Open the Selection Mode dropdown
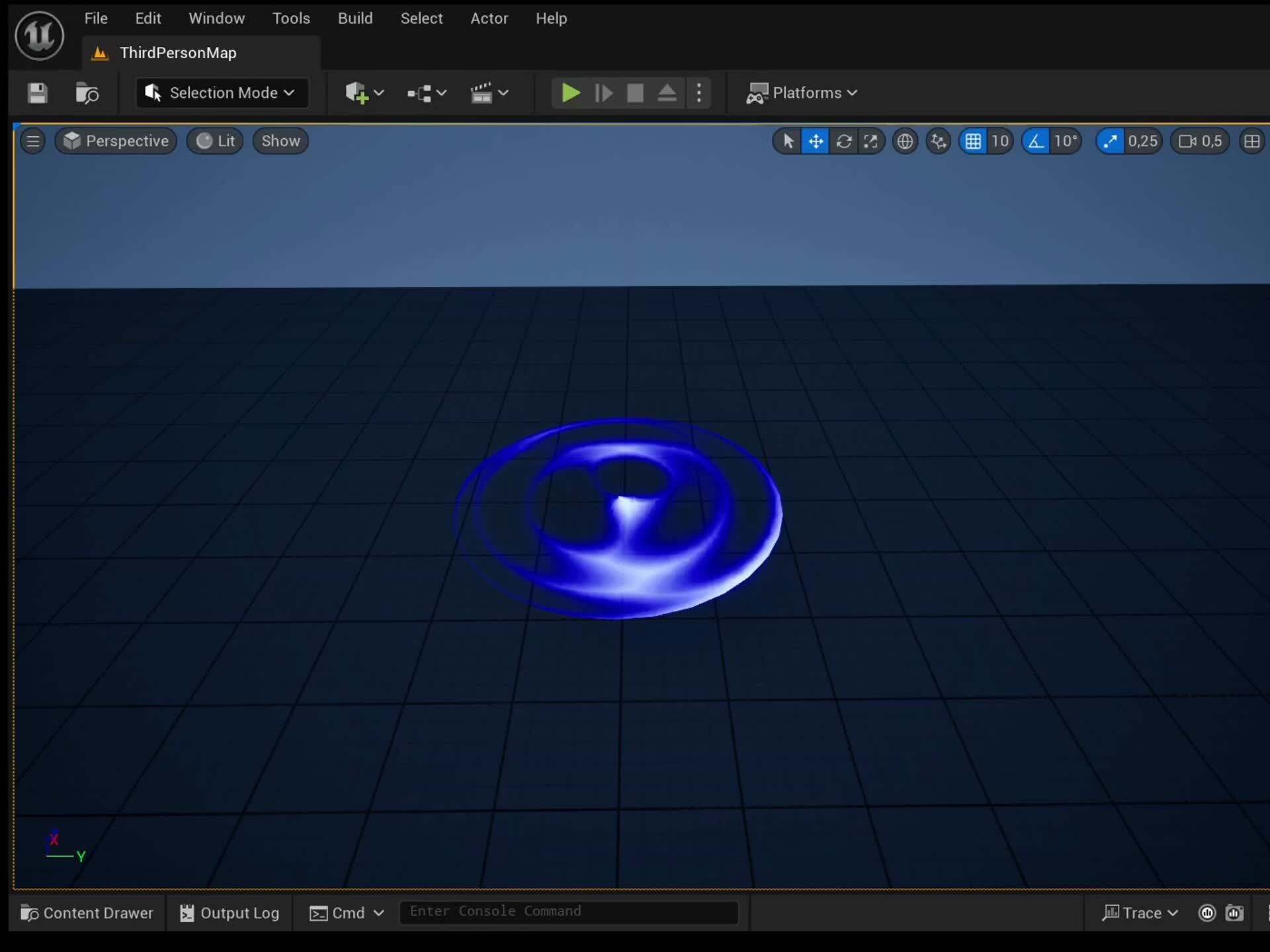Viewport: 1270px width, 952px height. [x=222, y=93]
